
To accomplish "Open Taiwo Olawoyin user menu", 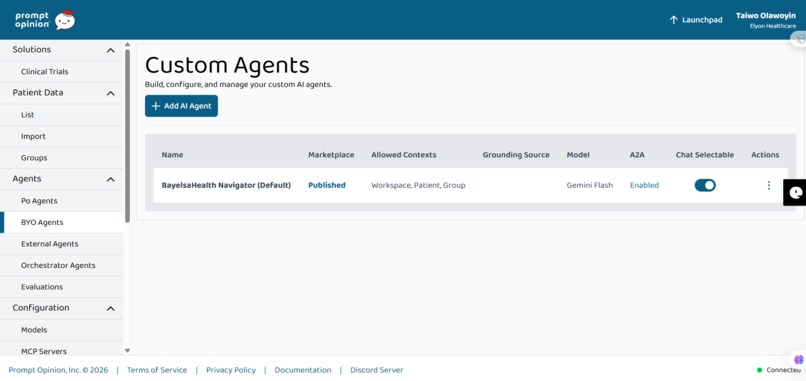I will click(765, 20).
